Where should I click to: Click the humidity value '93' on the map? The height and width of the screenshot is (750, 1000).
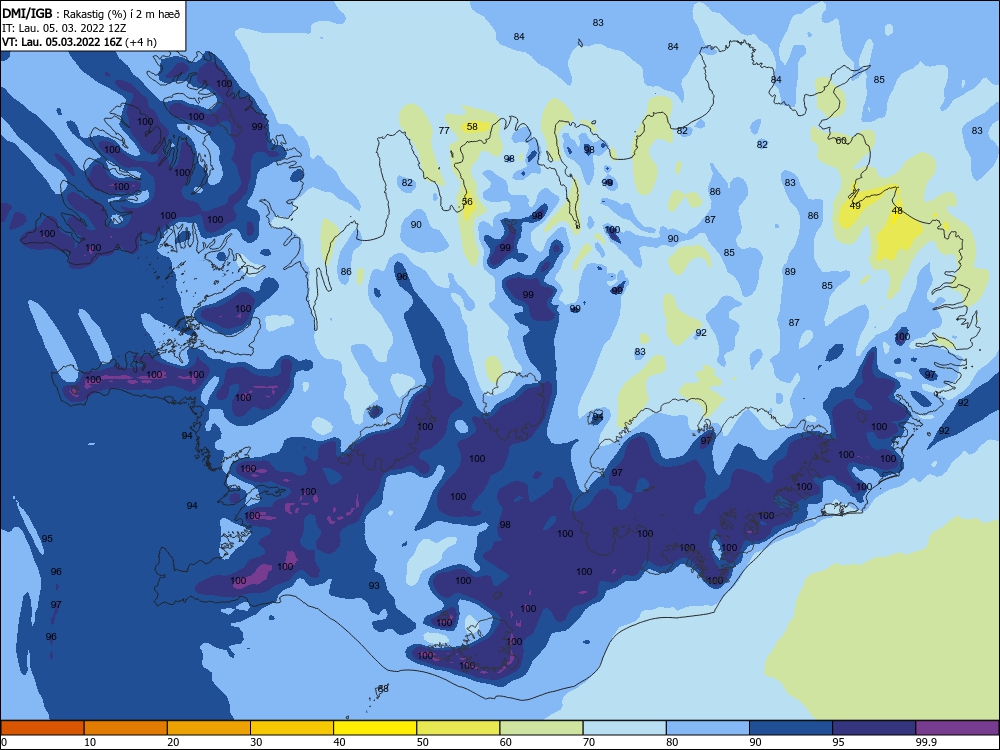(374, 585)
